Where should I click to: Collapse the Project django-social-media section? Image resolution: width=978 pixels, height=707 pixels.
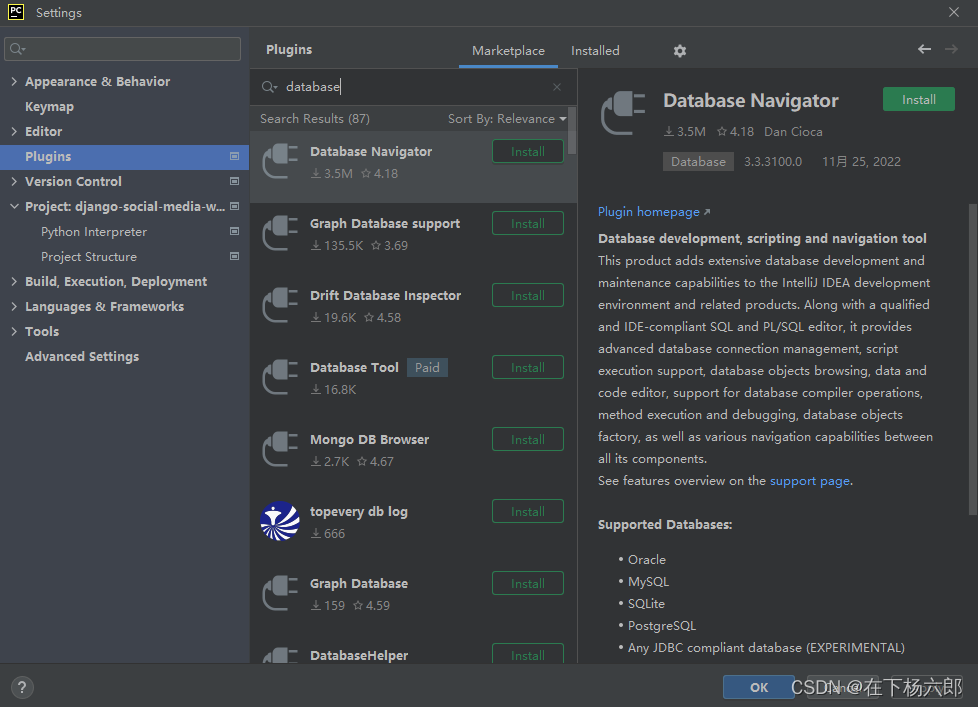14,206
